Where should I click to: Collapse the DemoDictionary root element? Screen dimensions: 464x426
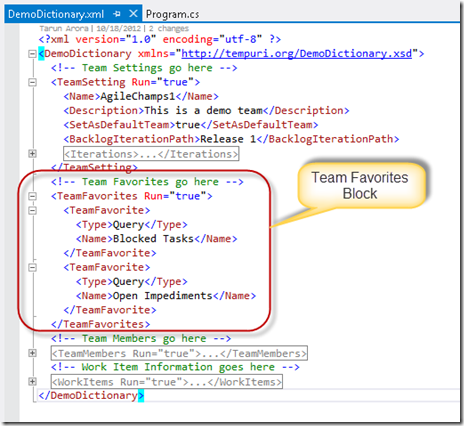[32, 54]
